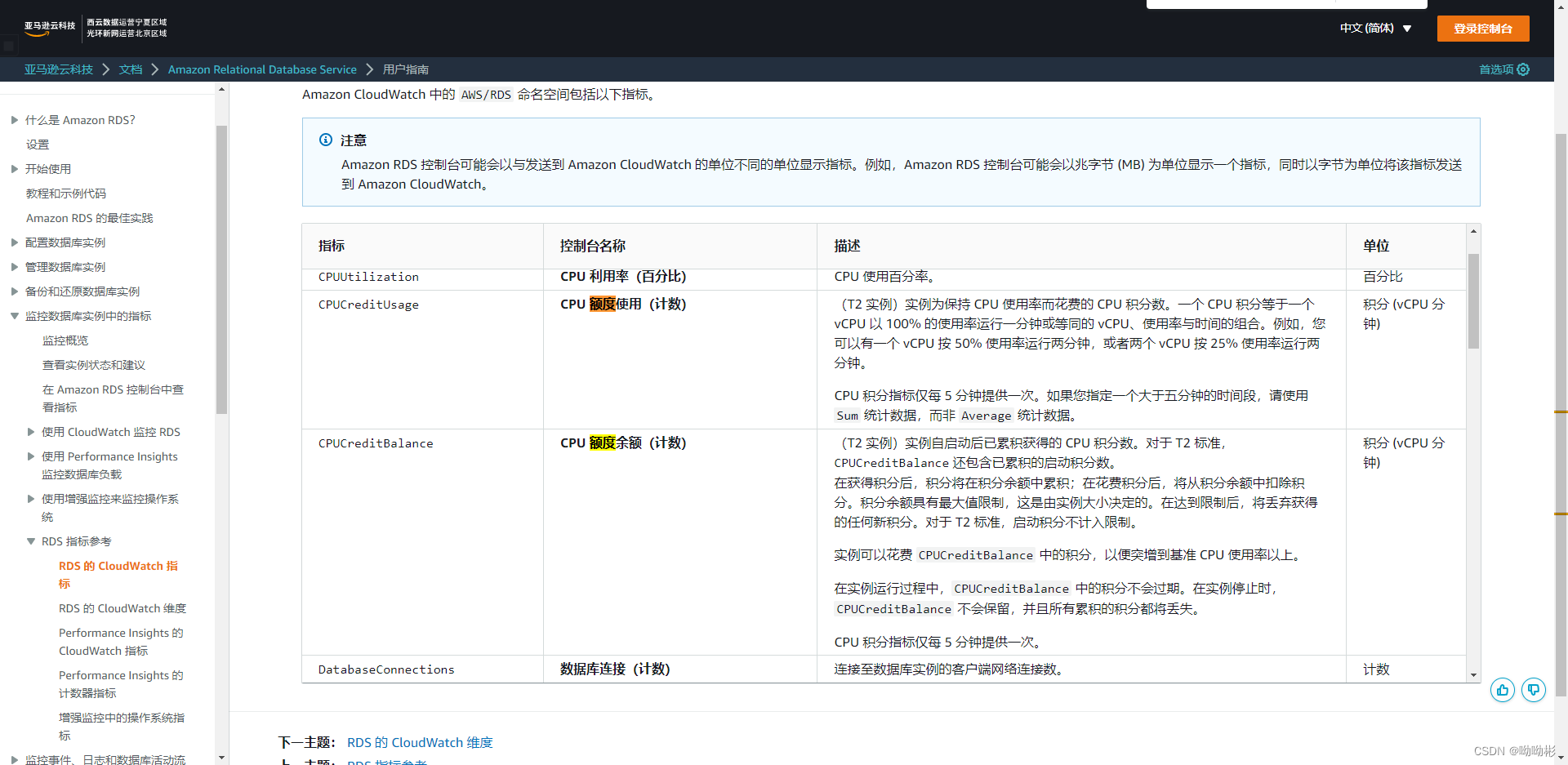Expand 配置数据库实例 section

pyautogui.click(x=14, y=242)
